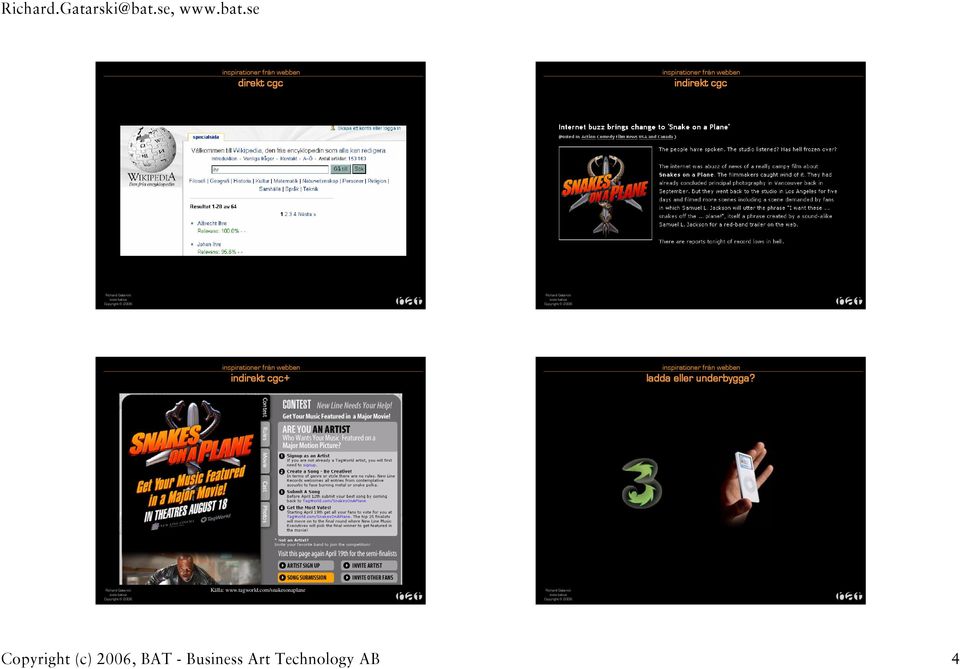Select the vertical 'Contest' tab

point(265,408)
